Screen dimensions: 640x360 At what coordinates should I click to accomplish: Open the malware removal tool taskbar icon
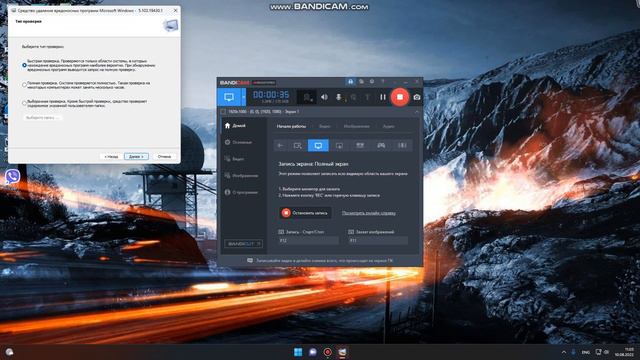(x=342, y=352)
